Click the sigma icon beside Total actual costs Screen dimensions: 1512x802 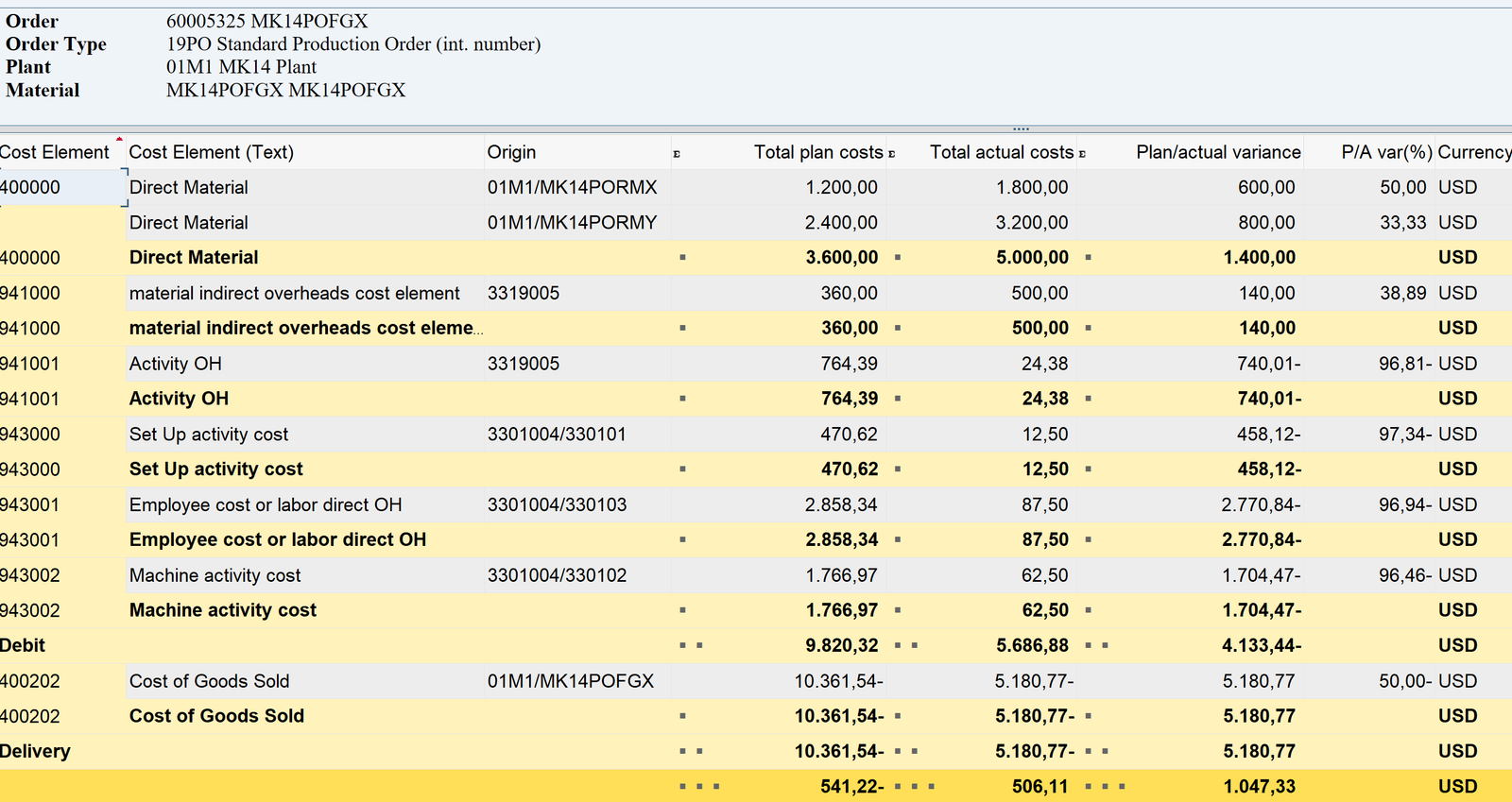891,153
